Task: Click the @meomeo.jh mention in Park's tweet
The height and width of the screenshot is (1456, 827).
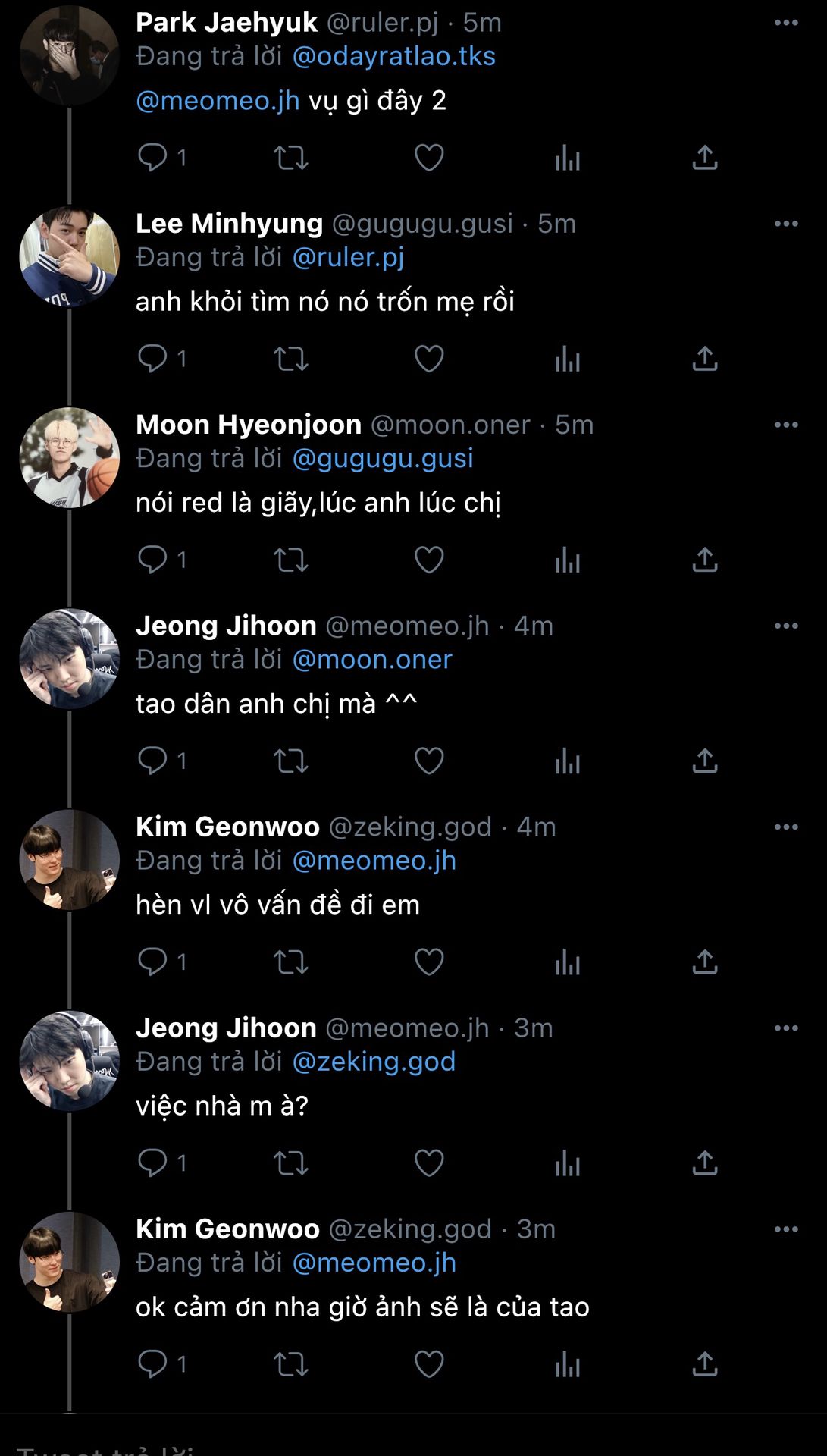Action: coord(218,100)
